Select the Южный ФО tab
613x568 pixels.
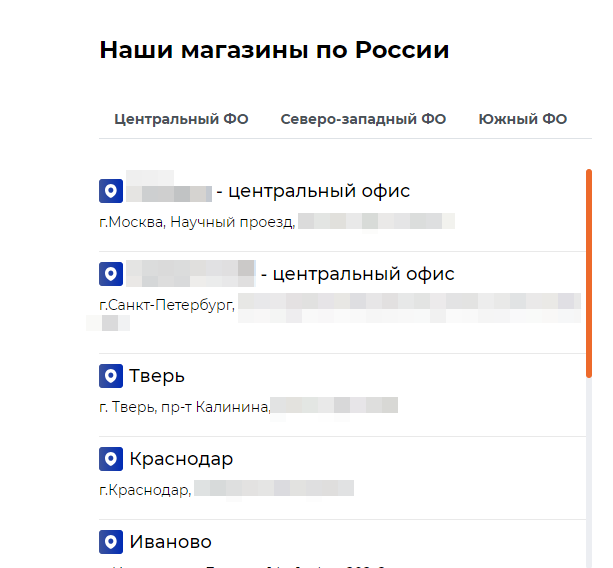522,119
